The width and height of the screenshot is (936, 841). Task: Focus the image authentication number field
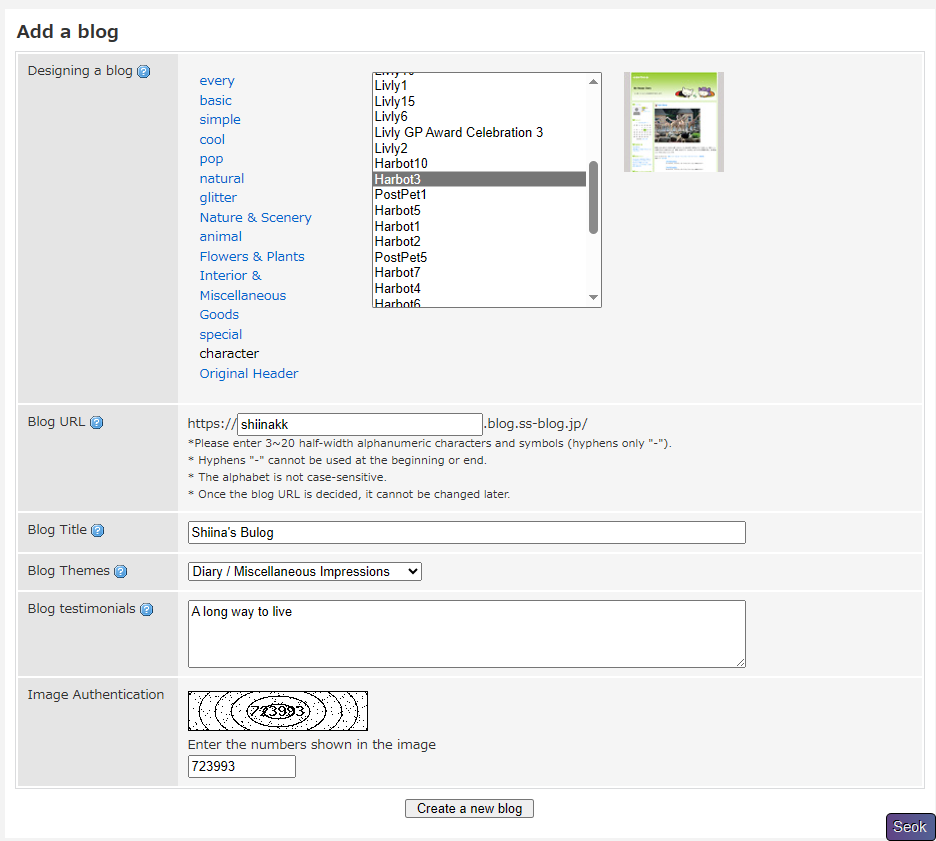(242, 767)
